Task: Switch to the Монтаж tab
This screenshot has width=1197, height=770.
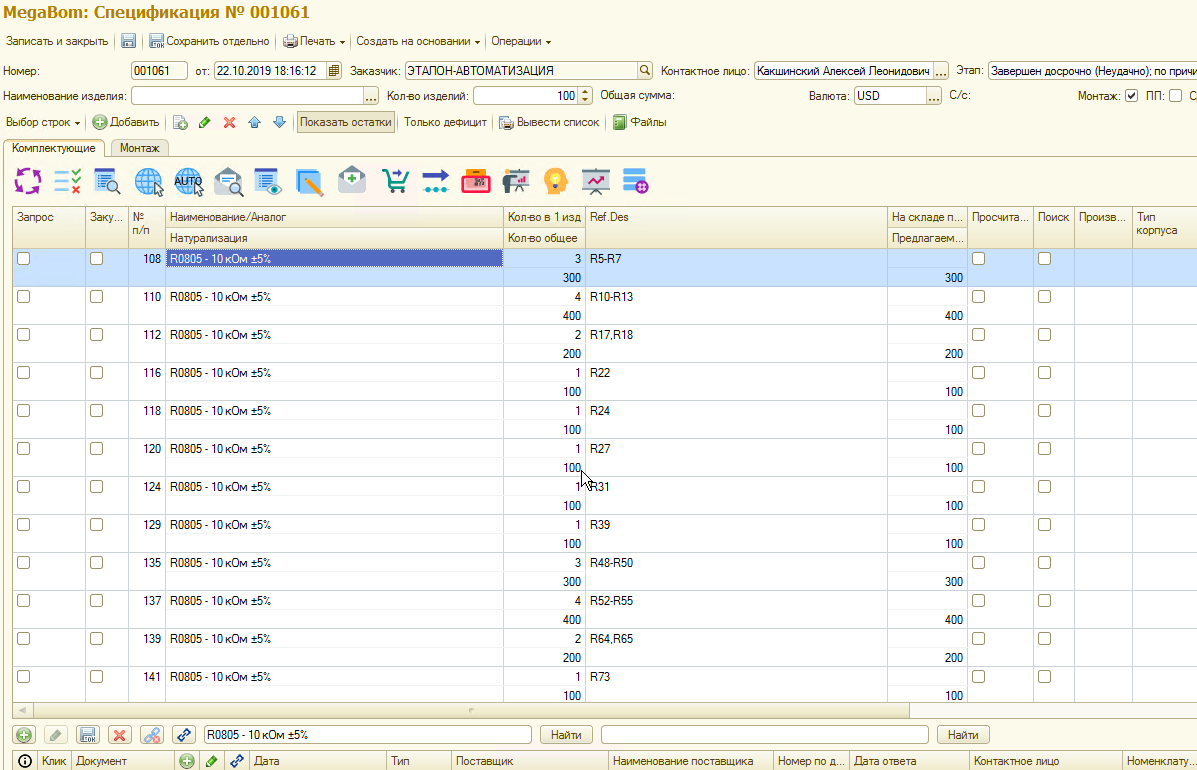Action: tap(139, 148)
